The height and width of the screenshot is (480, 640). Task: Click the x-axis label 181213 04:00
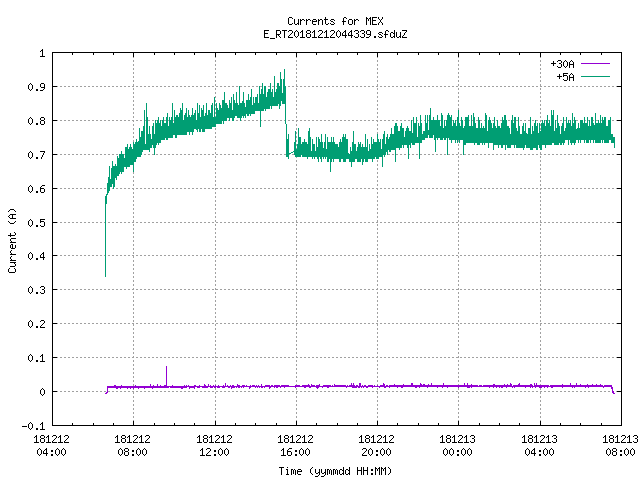540,445
